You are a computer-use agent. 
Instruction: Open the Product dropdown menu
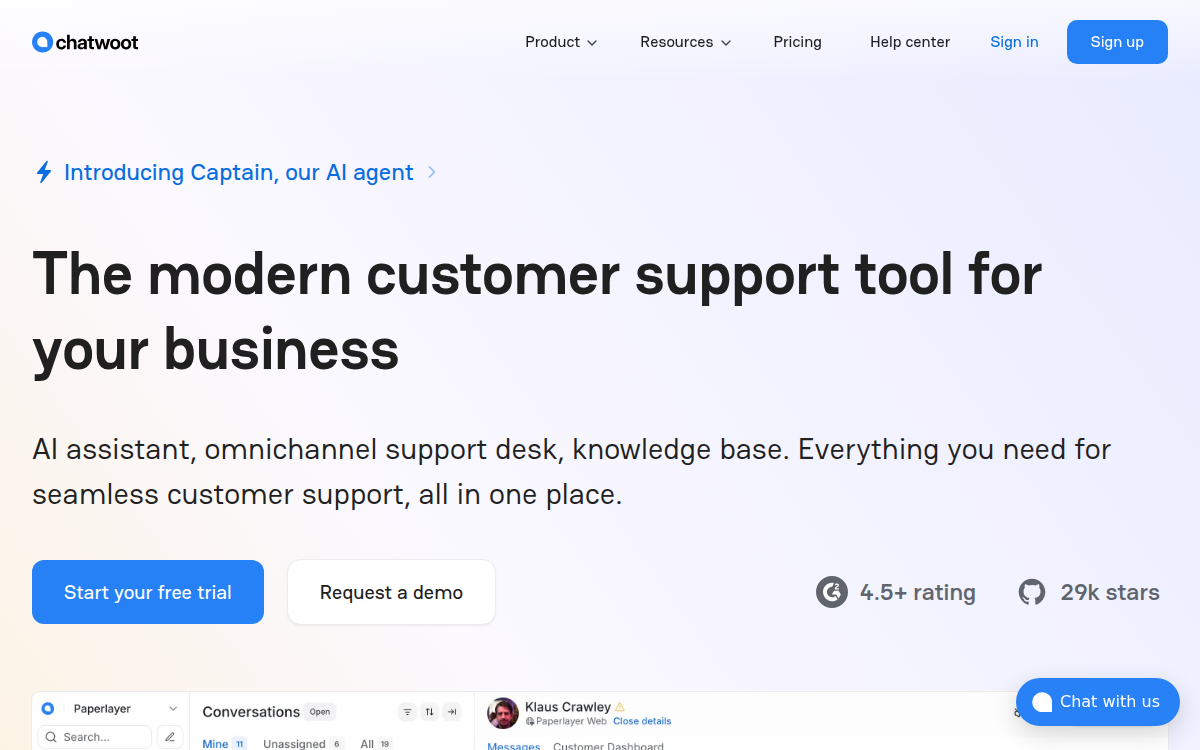tap(561, 42)
